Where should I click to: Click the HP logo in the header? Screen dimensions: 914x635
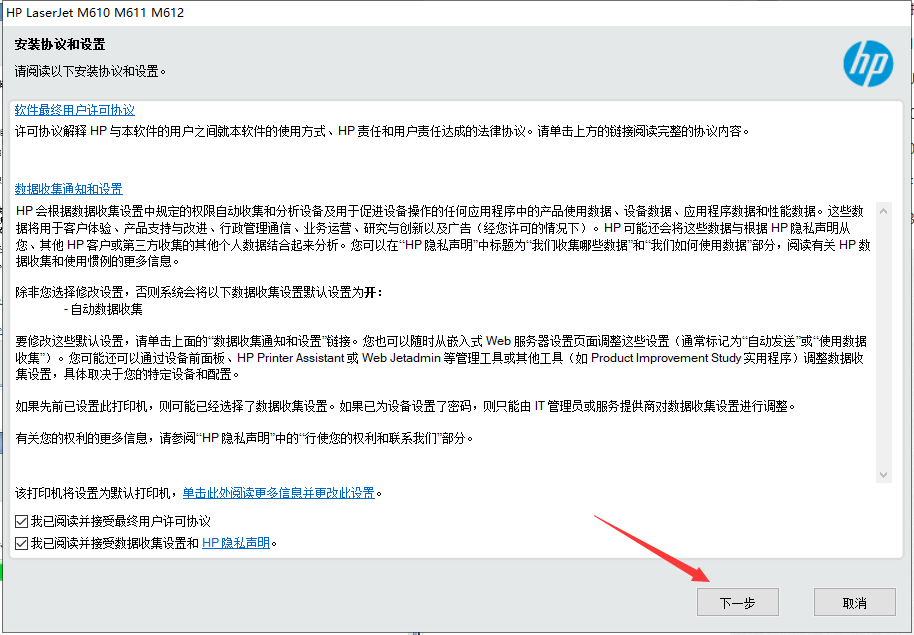(x=868, y=64)
